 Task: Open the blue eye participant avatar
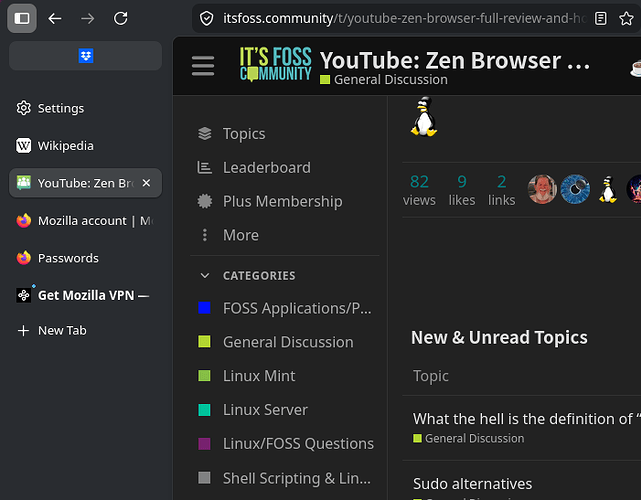pyautogui.click(x=575, y=189)
